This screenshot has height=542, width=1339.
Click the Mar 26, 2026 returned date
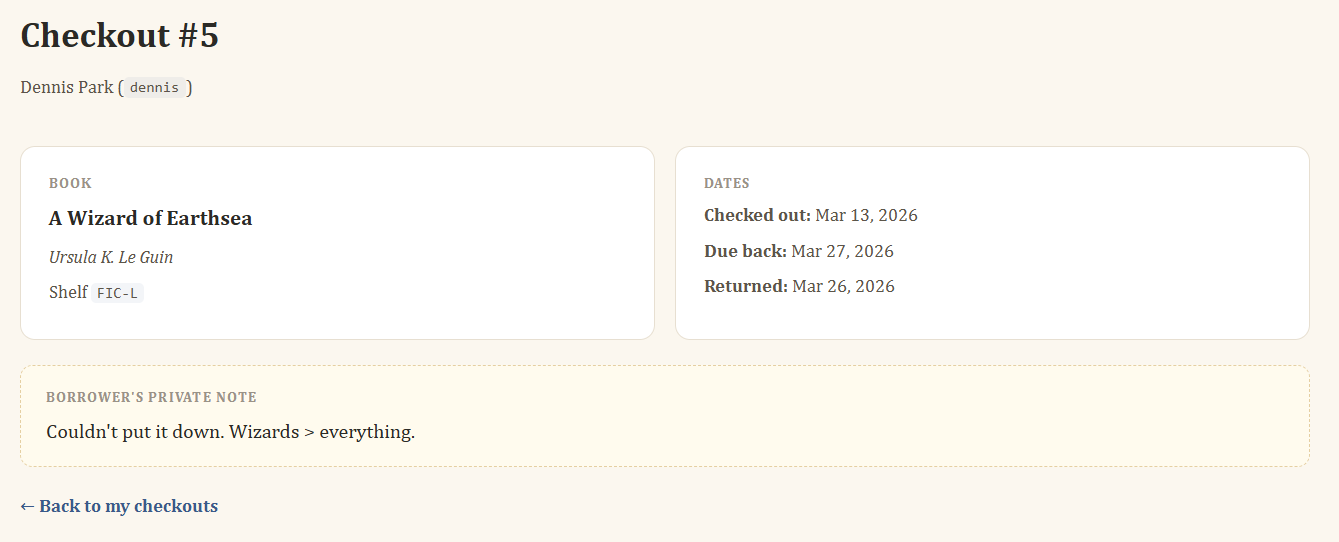[843, 287]
